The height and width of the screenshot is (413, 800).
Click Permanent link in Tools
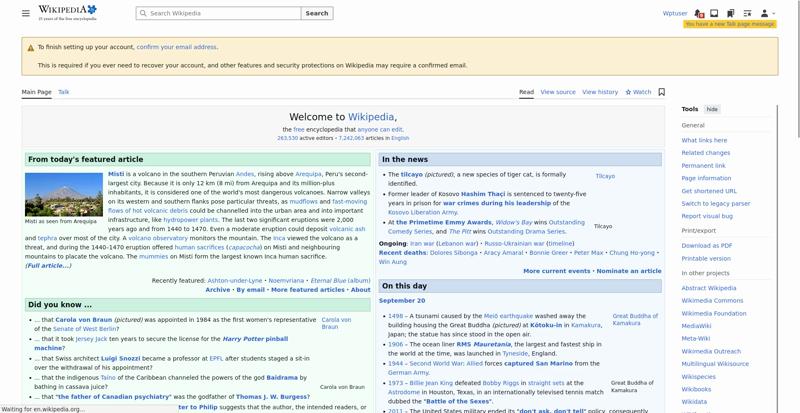(703, 165)
